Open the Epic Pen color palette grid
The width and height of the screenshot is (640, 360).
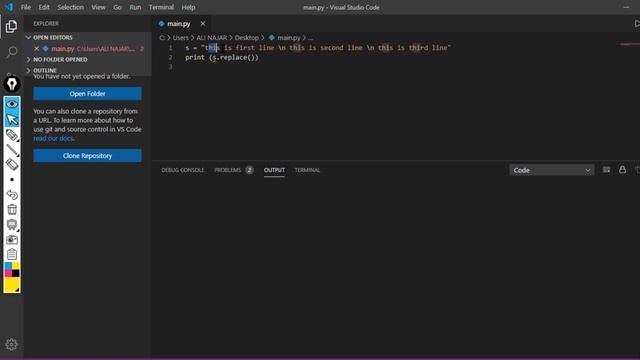12,270
